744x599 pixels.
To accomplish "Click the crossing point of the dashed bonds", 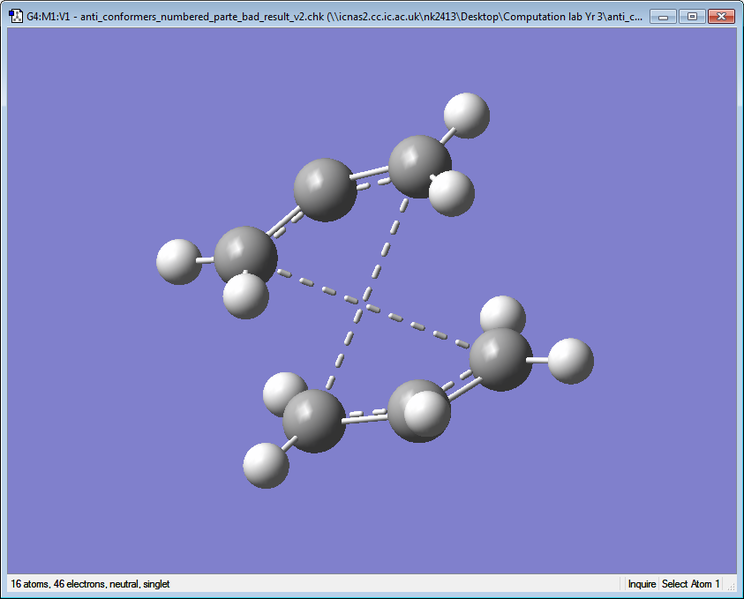I will pyautogui.click(x=364, y=302).
